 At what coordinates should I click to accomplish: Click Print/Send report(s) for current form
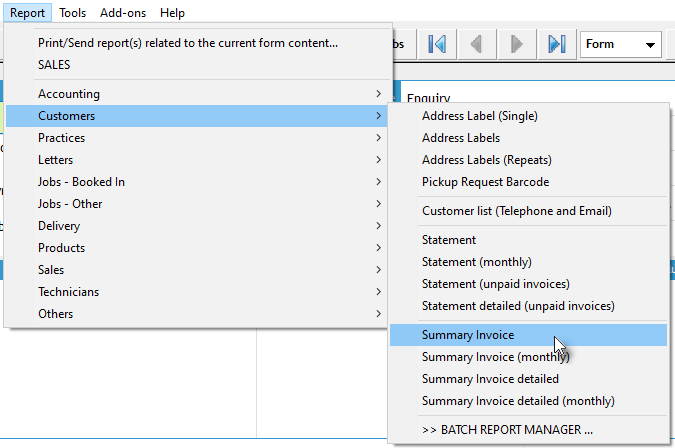(x=188, y=43)
